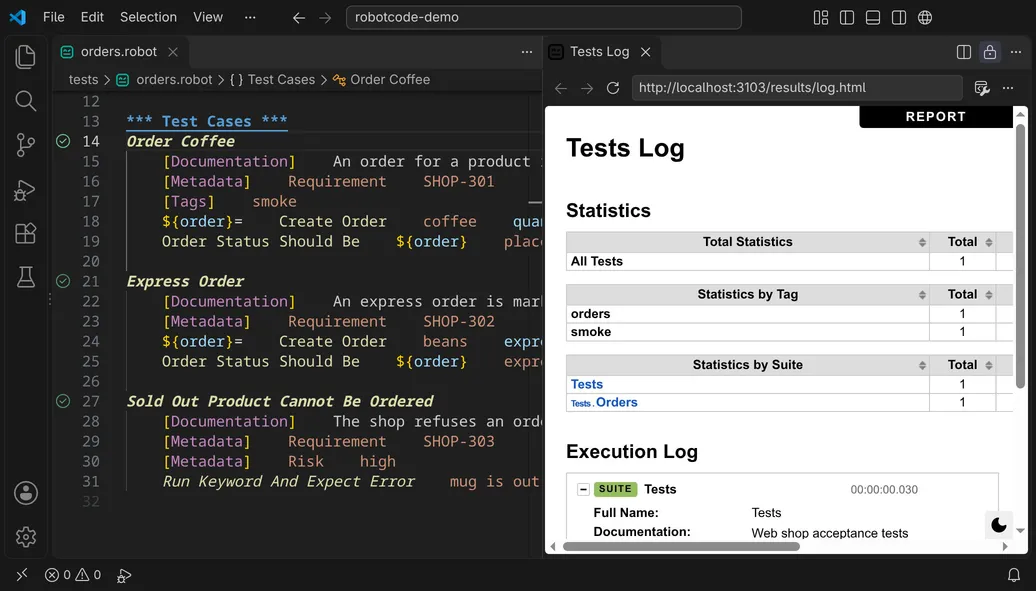Toggle the bottom panel visibility

[873, 18]
